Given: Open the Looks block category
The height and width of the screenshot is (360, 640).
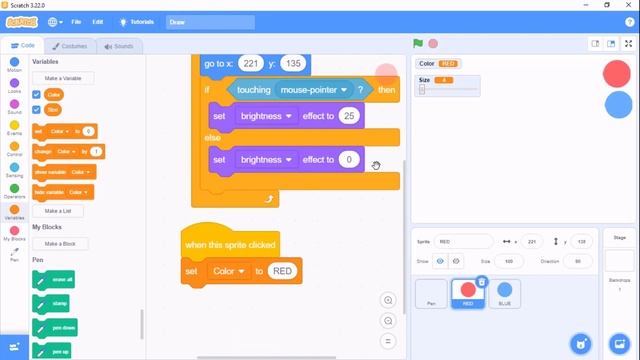Looking at the screenshot, I should 14,86.
